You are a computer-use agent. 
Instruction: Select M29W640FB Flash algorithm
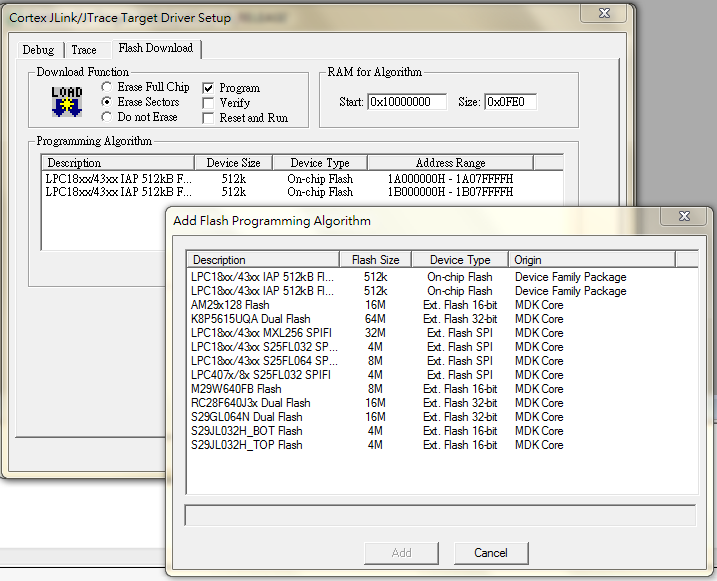(x=442, y=389)
